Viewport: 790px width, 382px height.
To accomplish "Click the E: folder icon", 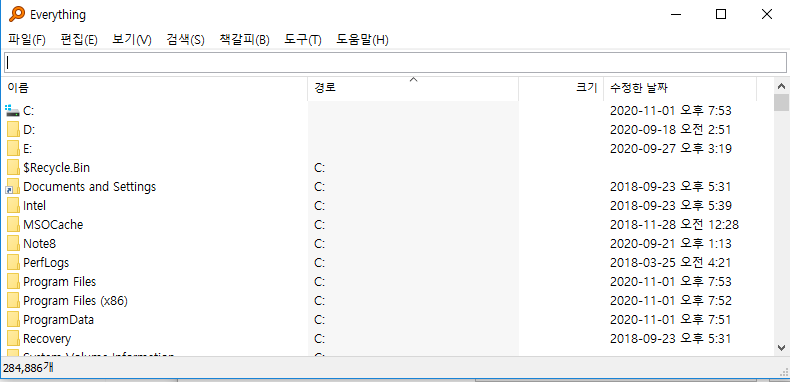I will tap(14, 149).
